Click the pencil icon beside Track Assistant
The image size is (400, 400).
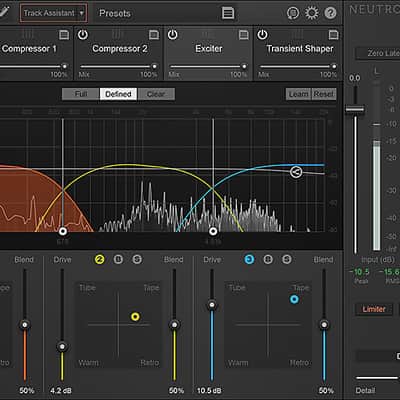5,12
